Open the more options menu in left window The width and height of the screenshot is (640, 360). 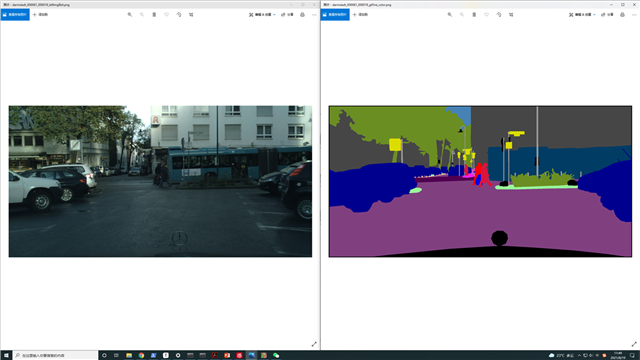click(x=314, y=15)
